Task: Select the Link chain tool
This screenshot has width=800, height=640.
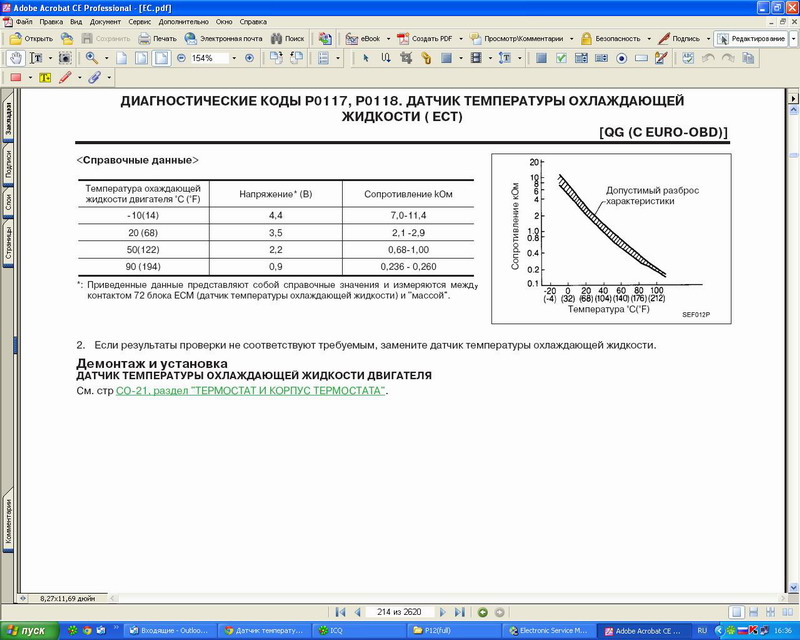Action: (426, 58)
